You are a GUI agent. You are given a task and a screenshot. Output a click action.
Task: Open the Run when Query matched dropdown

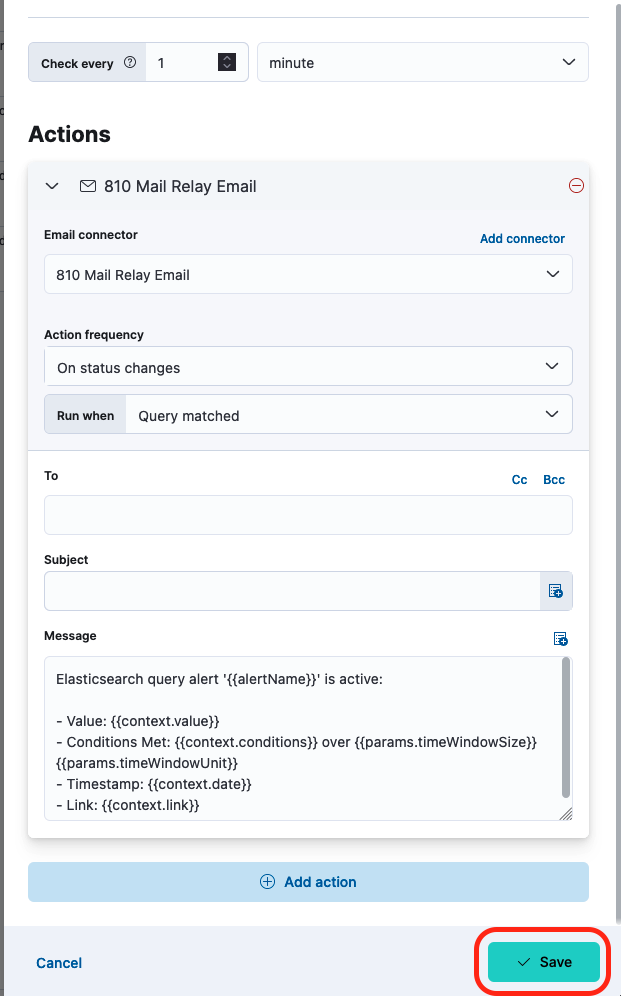pos(348,415)
